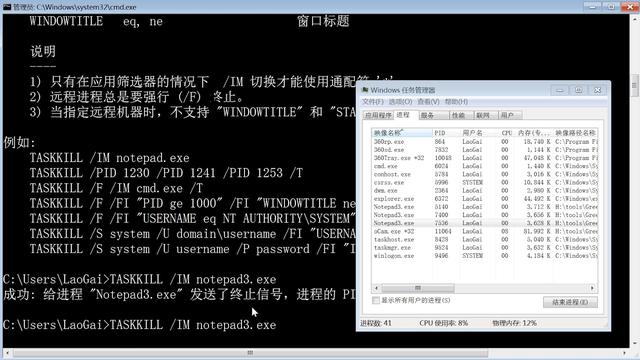
Task: Select the 360rp.exe process row
Action: (x=485, y=142)
